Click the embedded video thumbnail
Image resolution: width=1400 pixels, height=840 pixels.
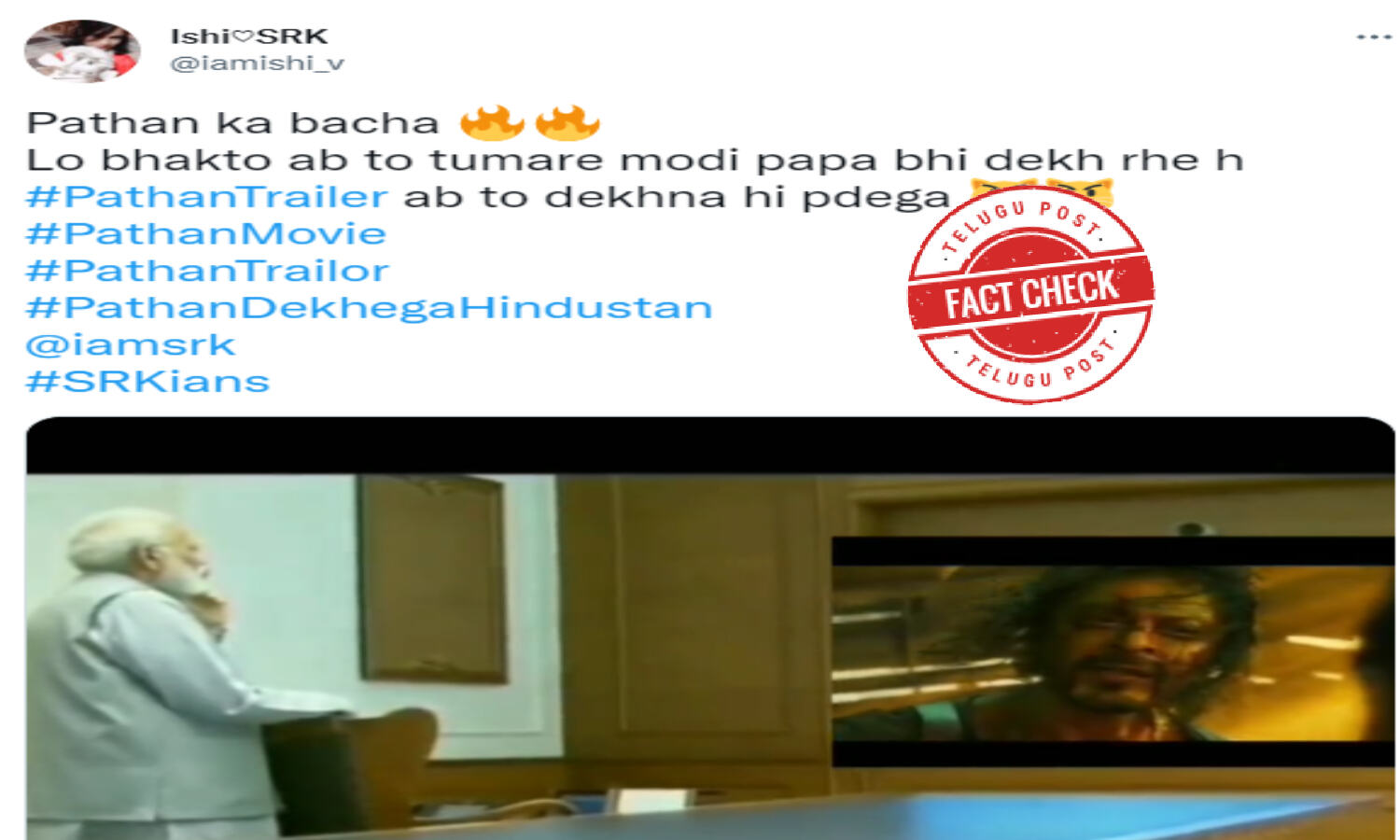tap(710, 629)
